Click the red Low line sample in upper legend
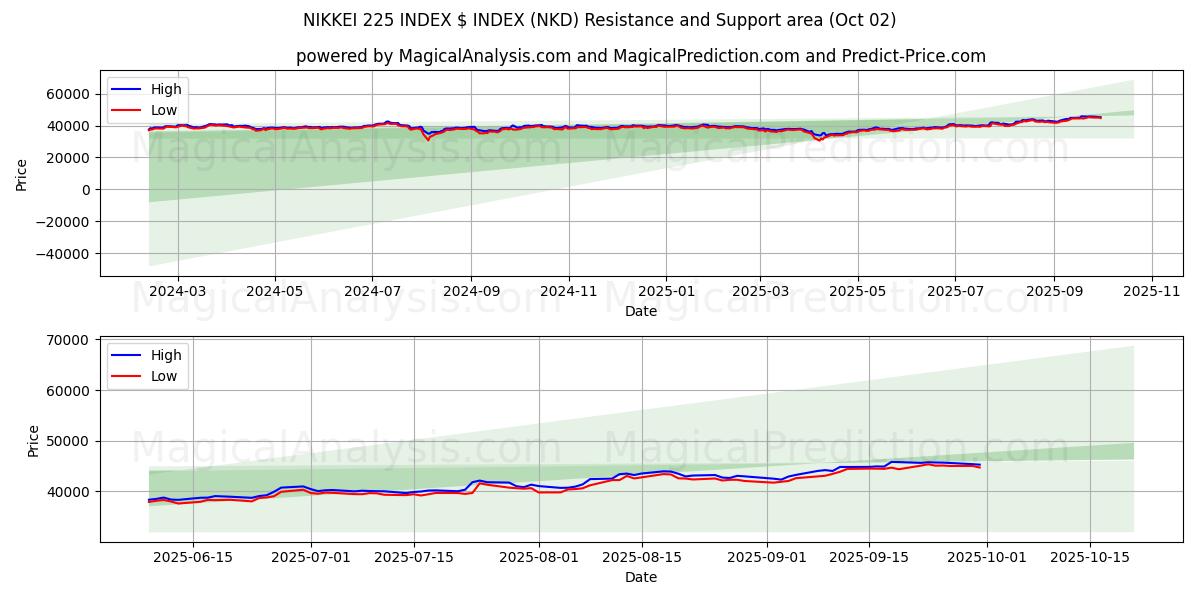The height and width of the screenshot is (600, 1200). coord(126,111)
